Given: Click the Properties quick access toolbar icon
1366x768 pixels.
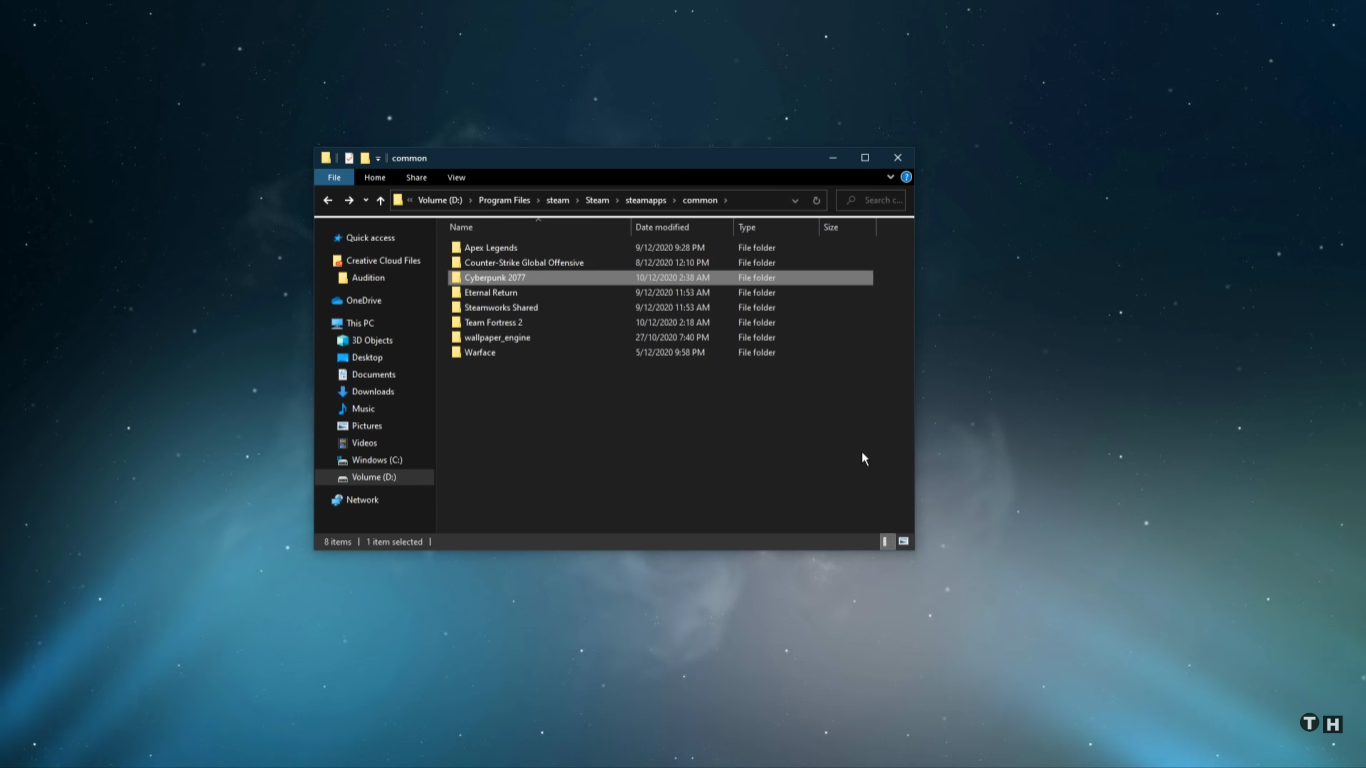Looking at the screenshot, I should (349, 158).
